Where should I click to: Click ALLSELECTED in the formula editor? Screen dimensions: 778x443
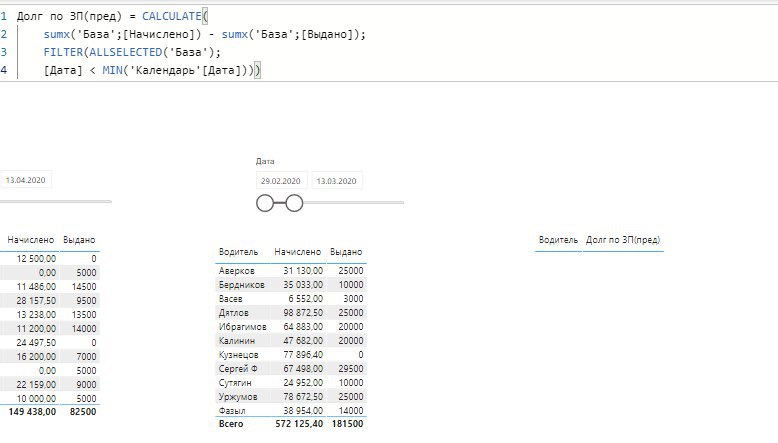(126, 52)
